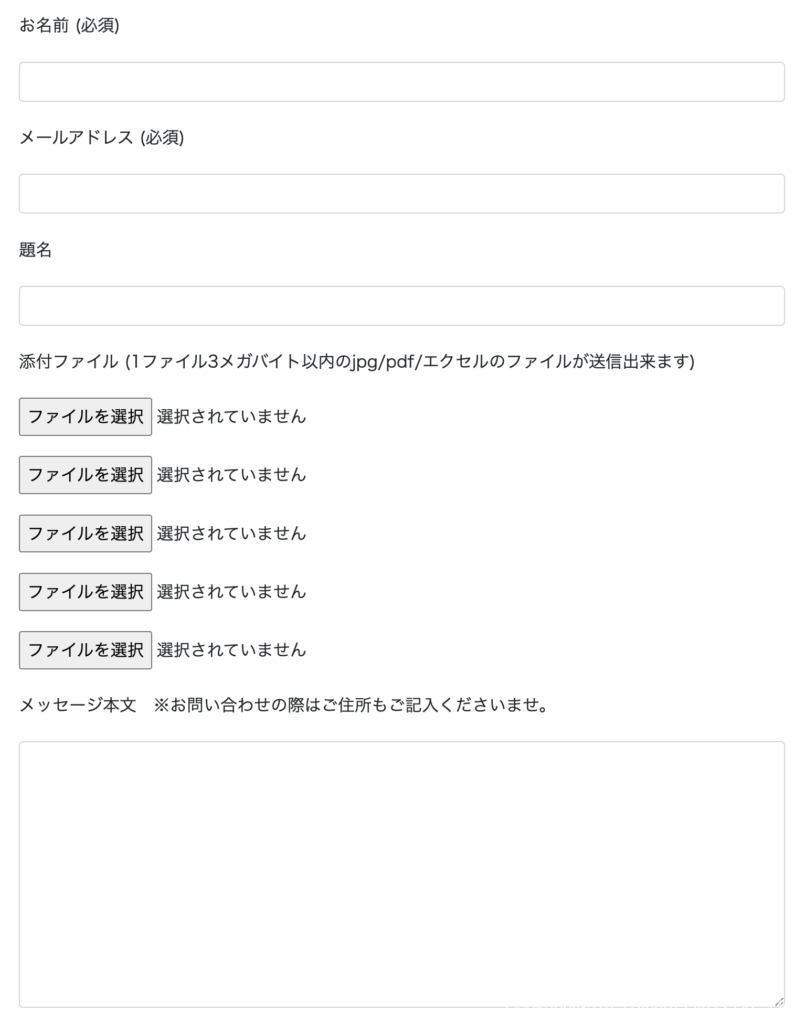806x1024 pixels.
Task: Click the first 選択されていません status text
Action: point(231,417)
